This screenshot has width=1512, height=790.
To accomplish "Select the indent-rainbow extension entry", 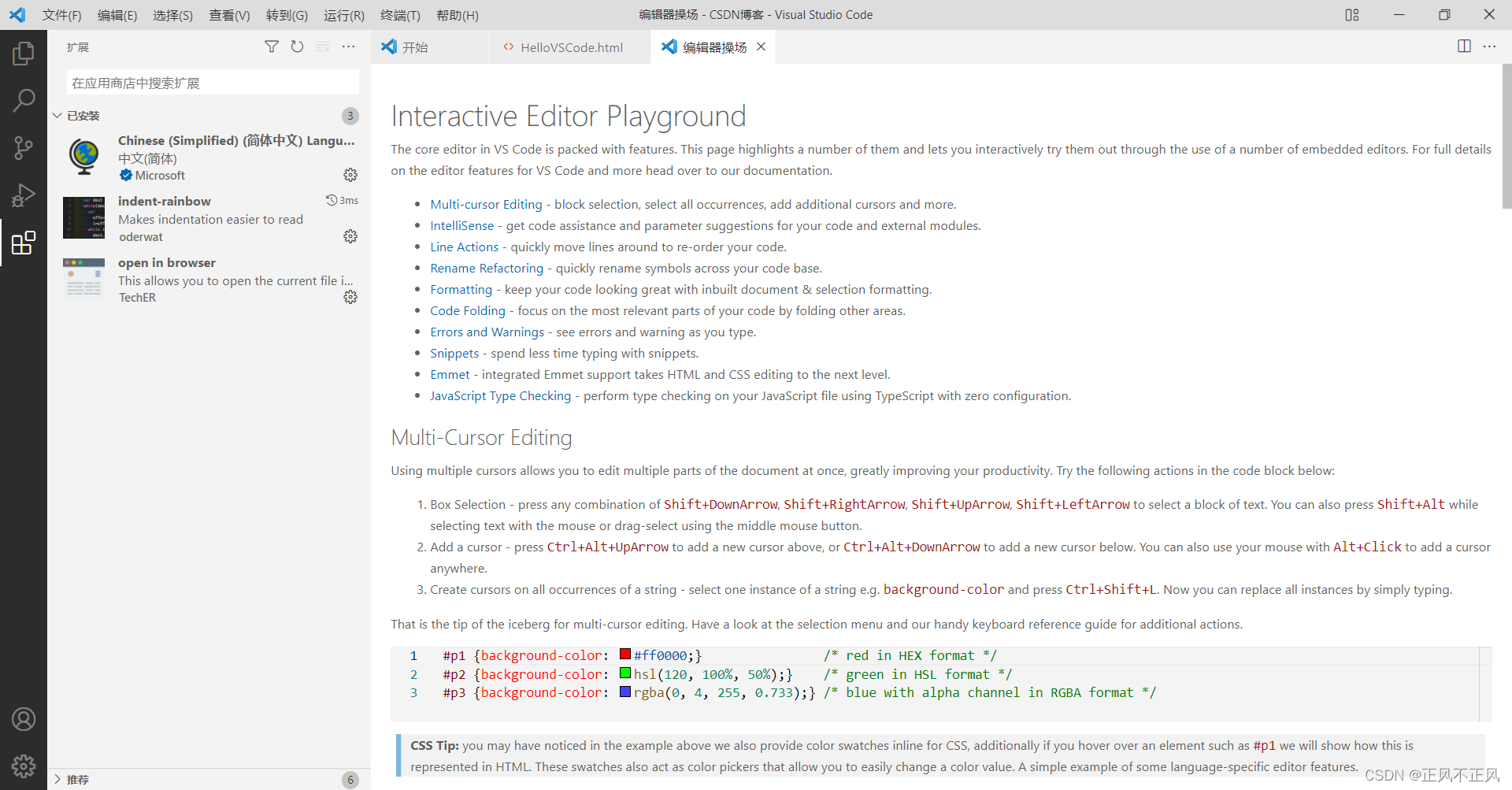I will pos(209,218).
